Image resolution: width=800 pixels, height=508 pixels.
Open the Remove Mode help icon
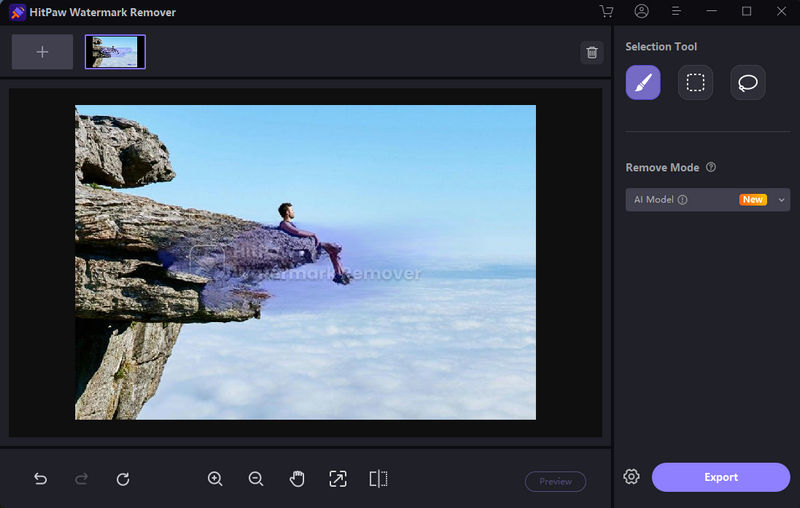pos(711,167)
